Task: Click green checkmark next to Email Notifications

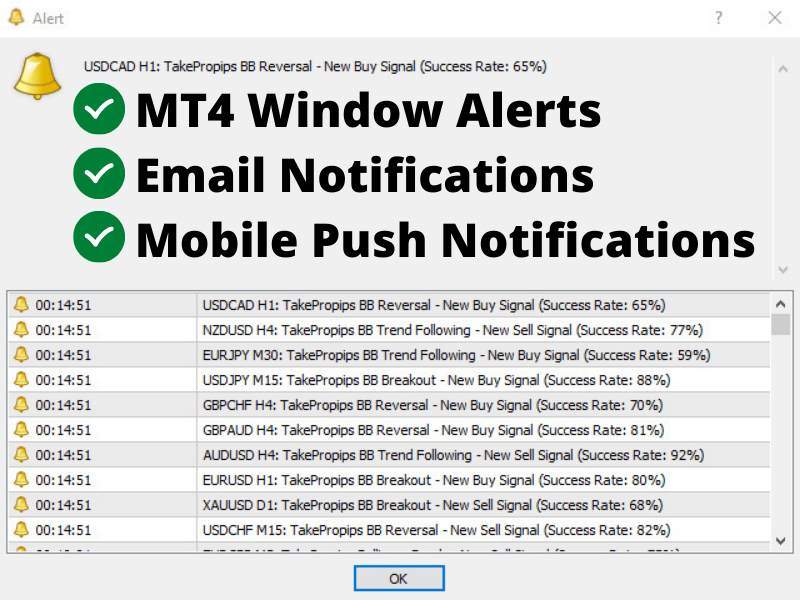Action: [x=99, y=174]
